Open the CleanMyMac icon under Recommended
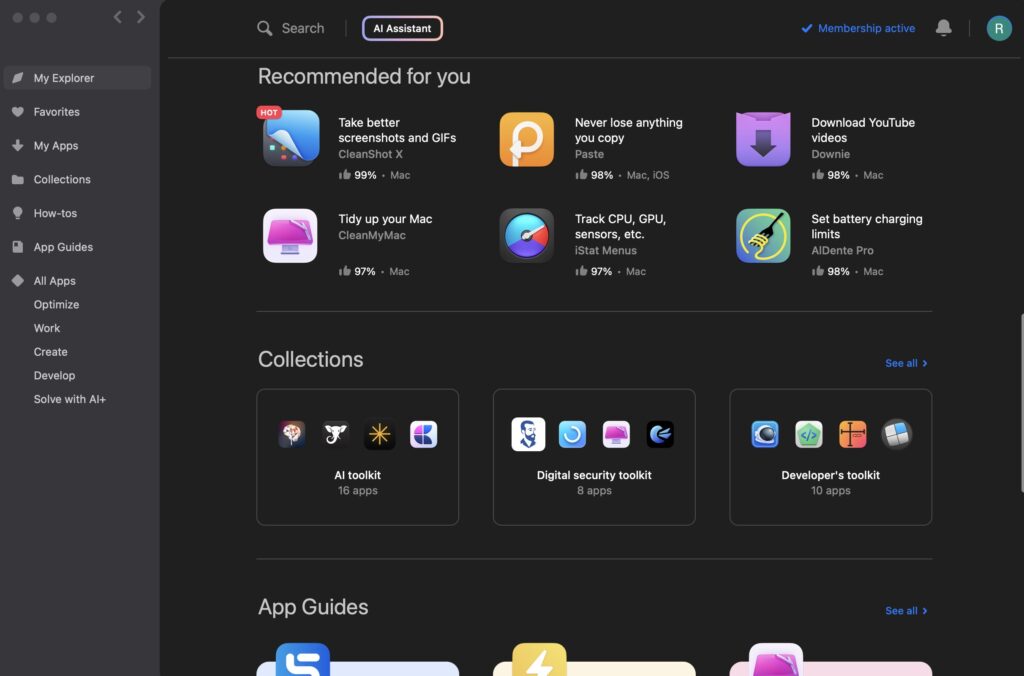Image resolution: width=1024 pixels, height=676 pixels. click(290, 235)
